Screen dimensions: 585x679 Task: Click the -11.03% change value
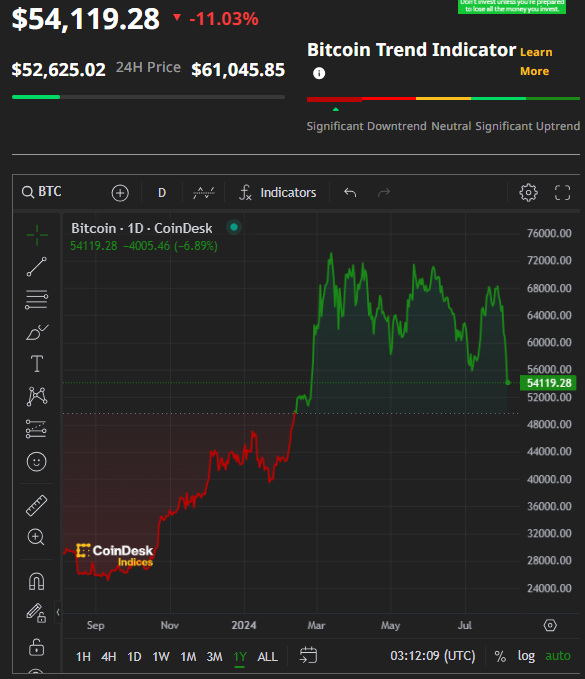click(223, 19)
